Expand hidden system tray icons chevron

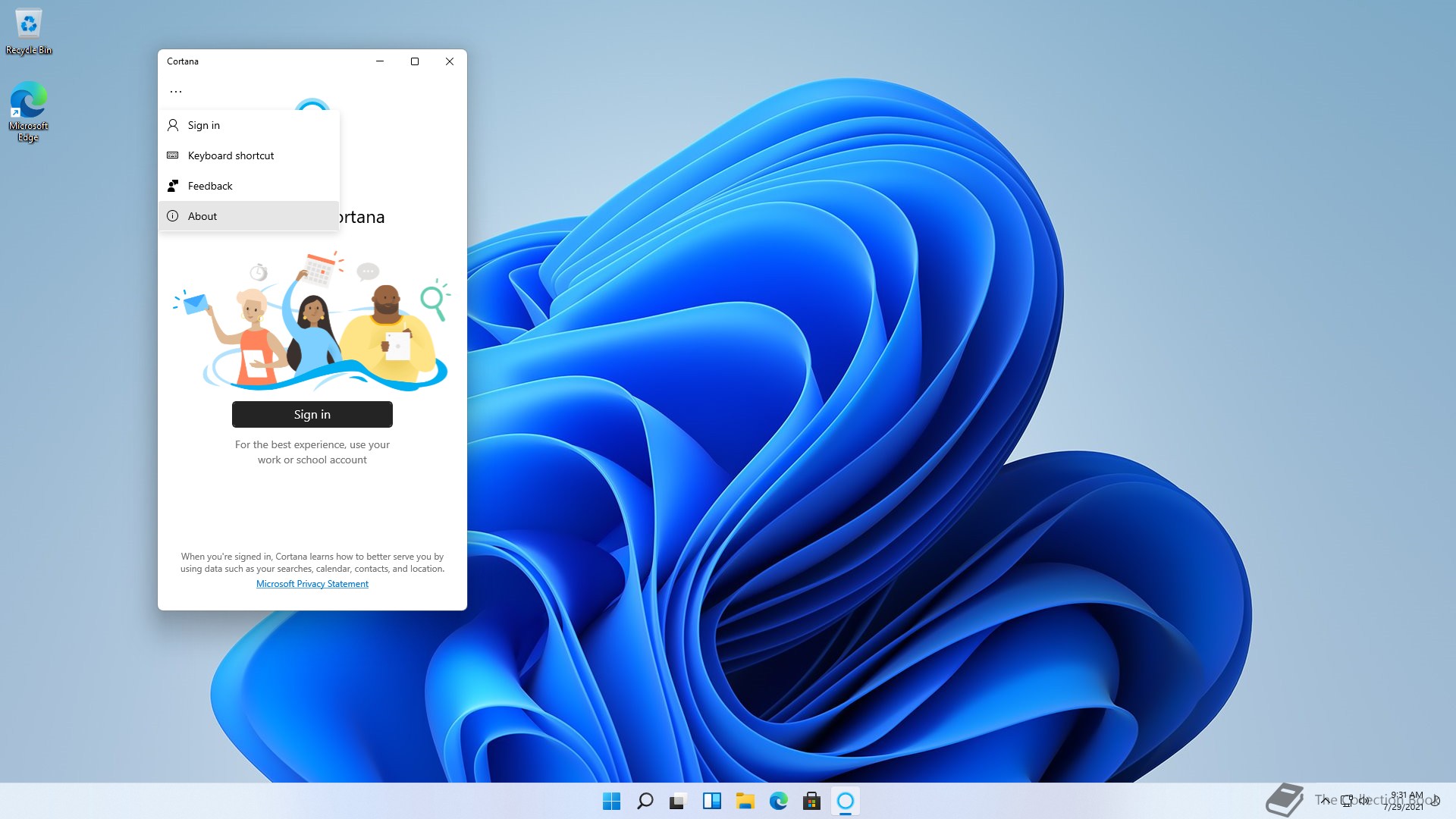[1325, 800]
